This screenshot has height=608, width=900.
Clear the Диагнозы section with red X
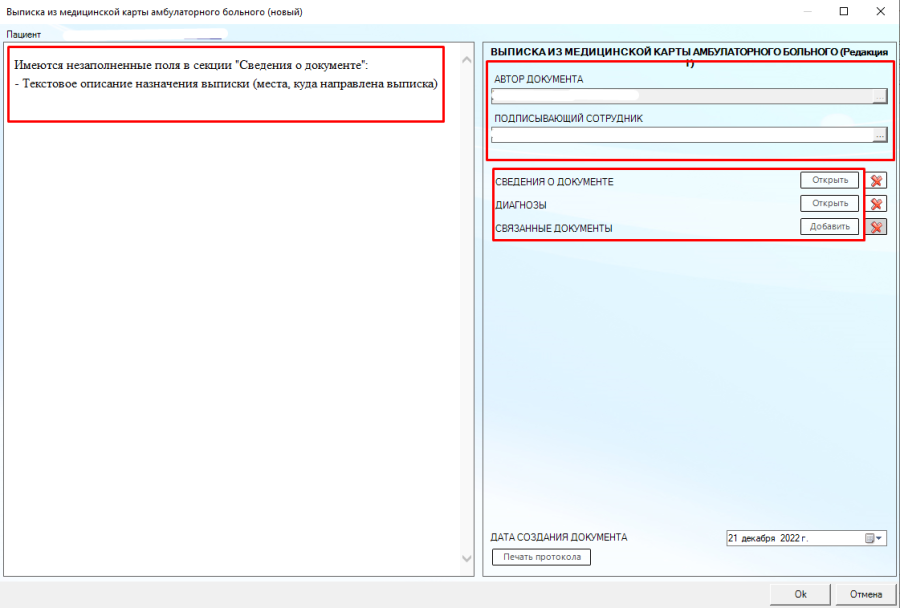tap(876, 203)
